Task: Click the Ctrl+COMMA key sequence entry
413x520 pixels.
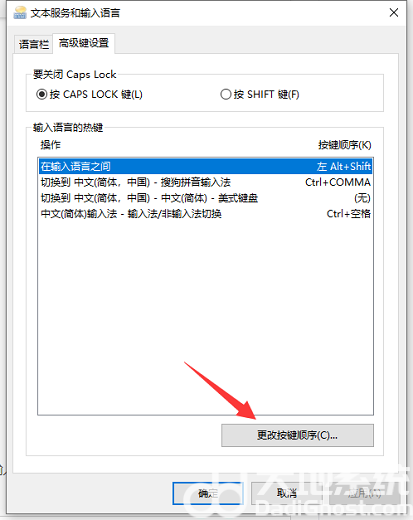Action: click(x=338, y=182)
